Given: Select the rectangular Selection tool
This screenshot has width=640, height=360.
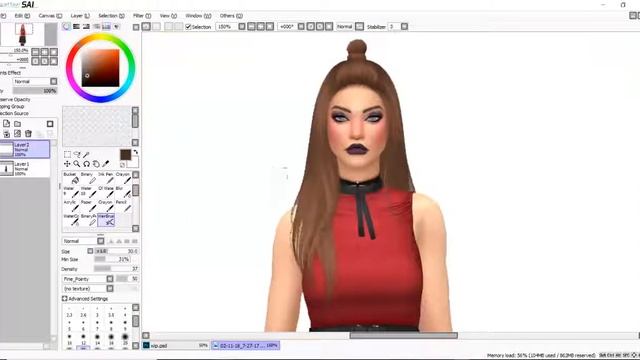Looking at the screenshot, I should coord(67,154).
